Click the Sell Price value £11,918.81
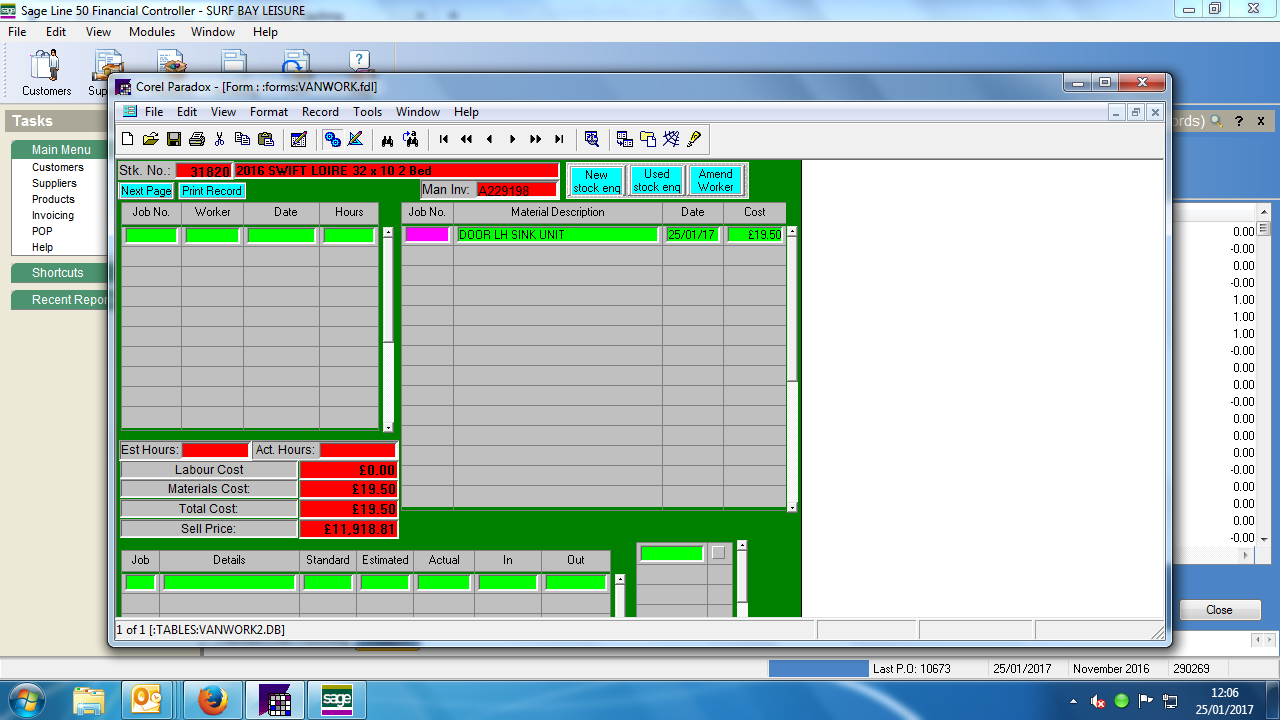 click(348, 529)
